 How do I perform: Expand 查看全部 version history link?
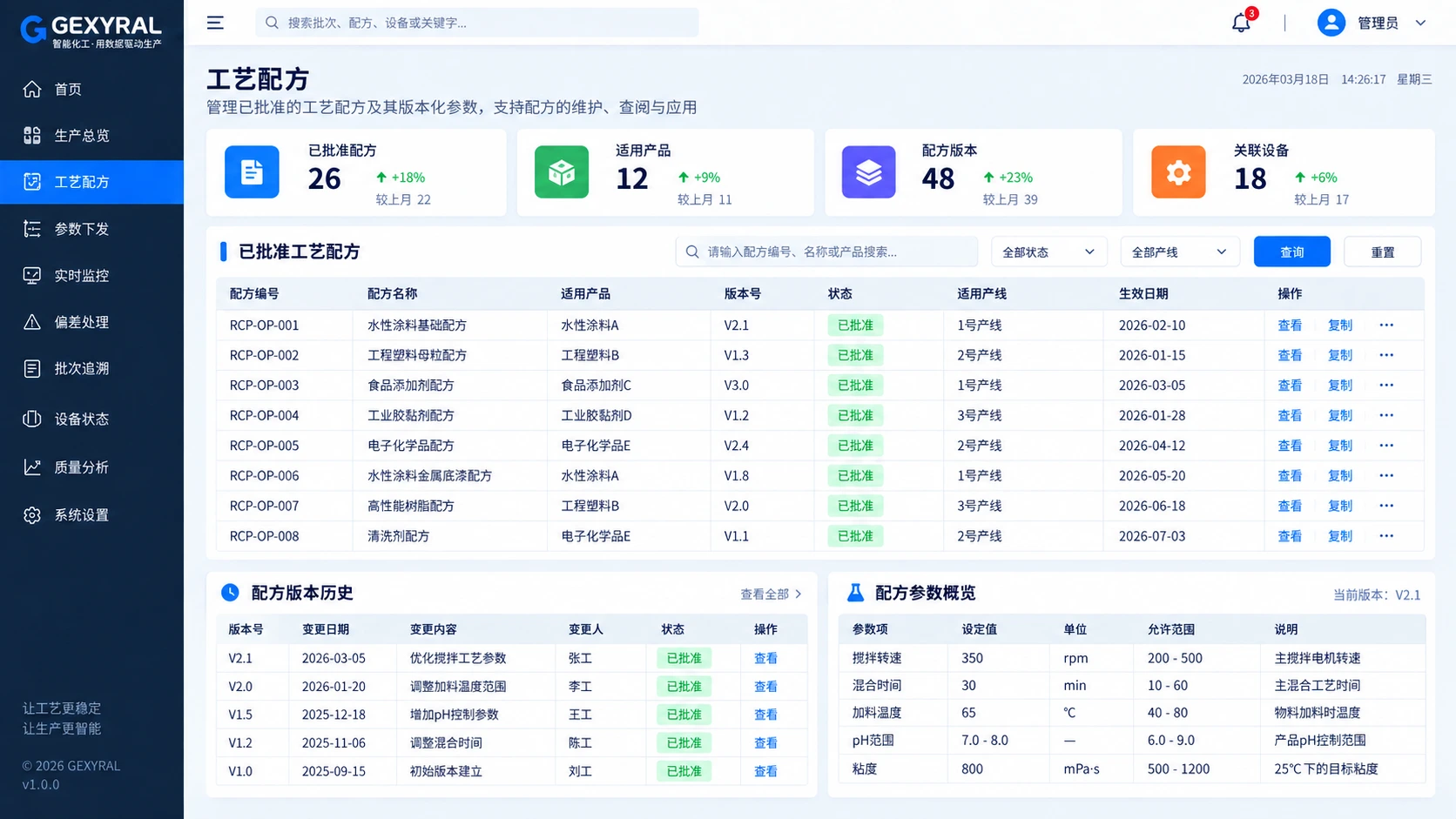point(771,594)
